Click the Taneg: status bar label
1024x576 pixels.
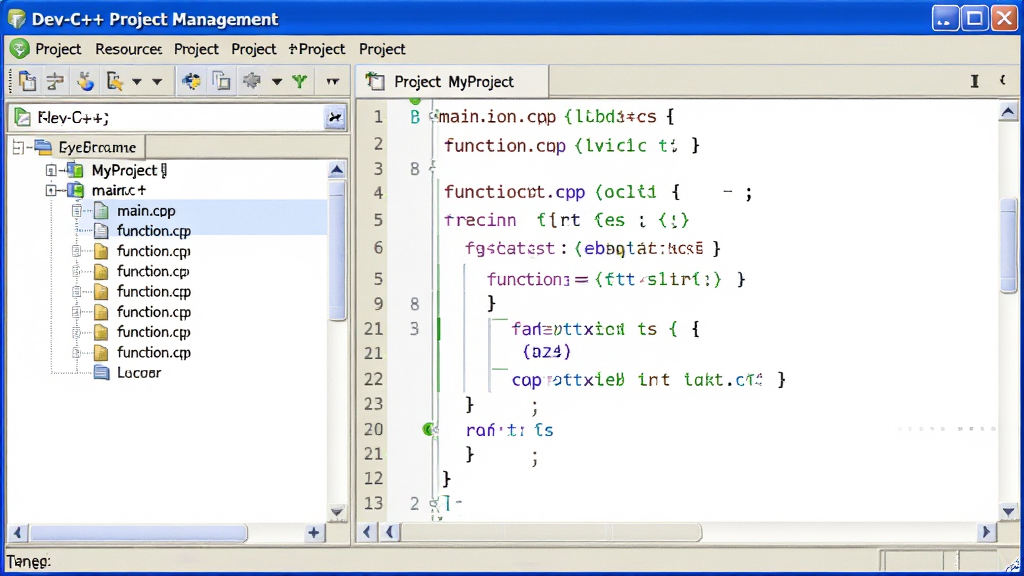click(x=28, y=561)
